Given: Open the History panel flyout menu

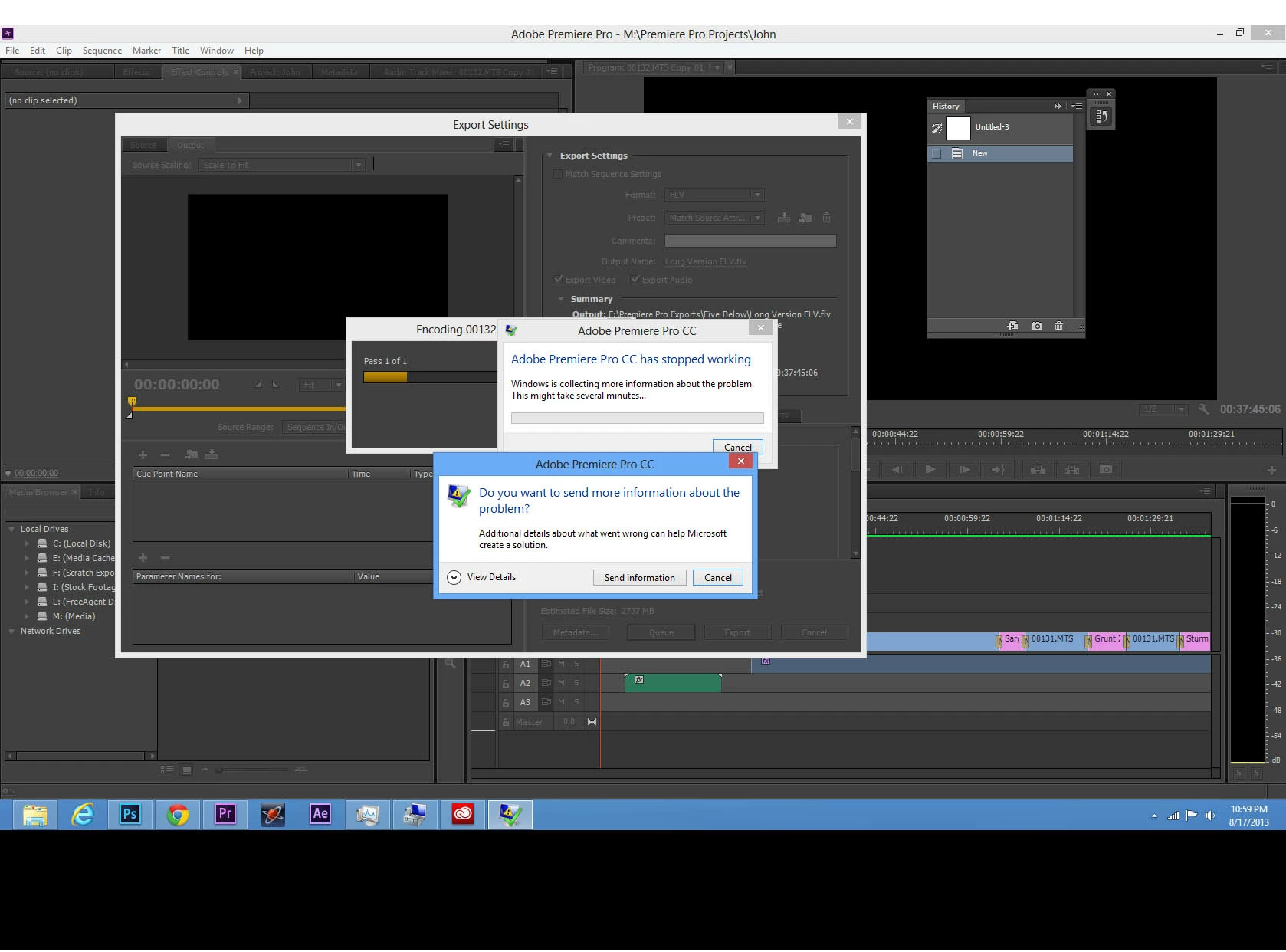Looking at the screenshot, I should coord(1077,107).
